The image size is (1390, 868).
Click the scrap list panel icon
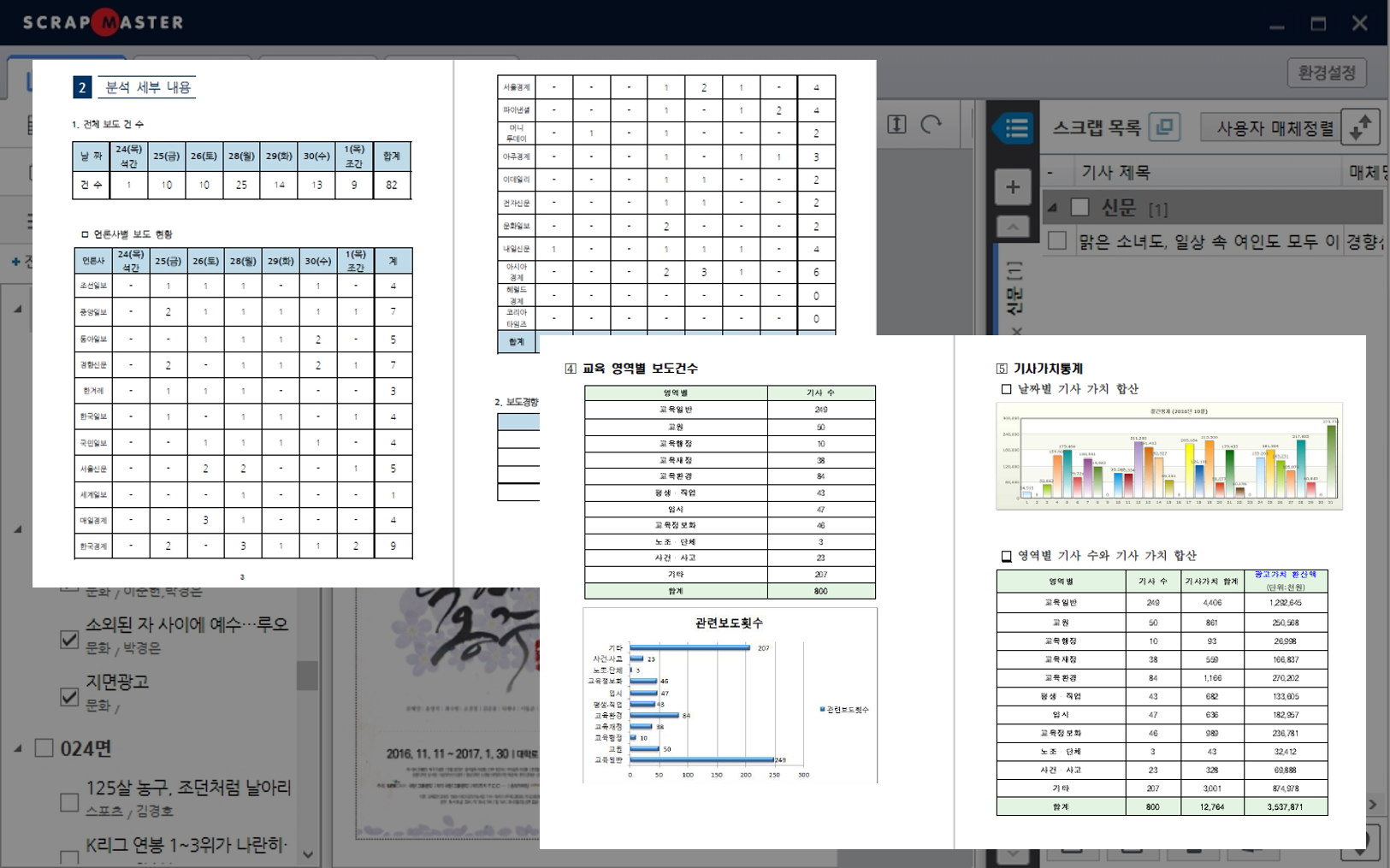1015,128
